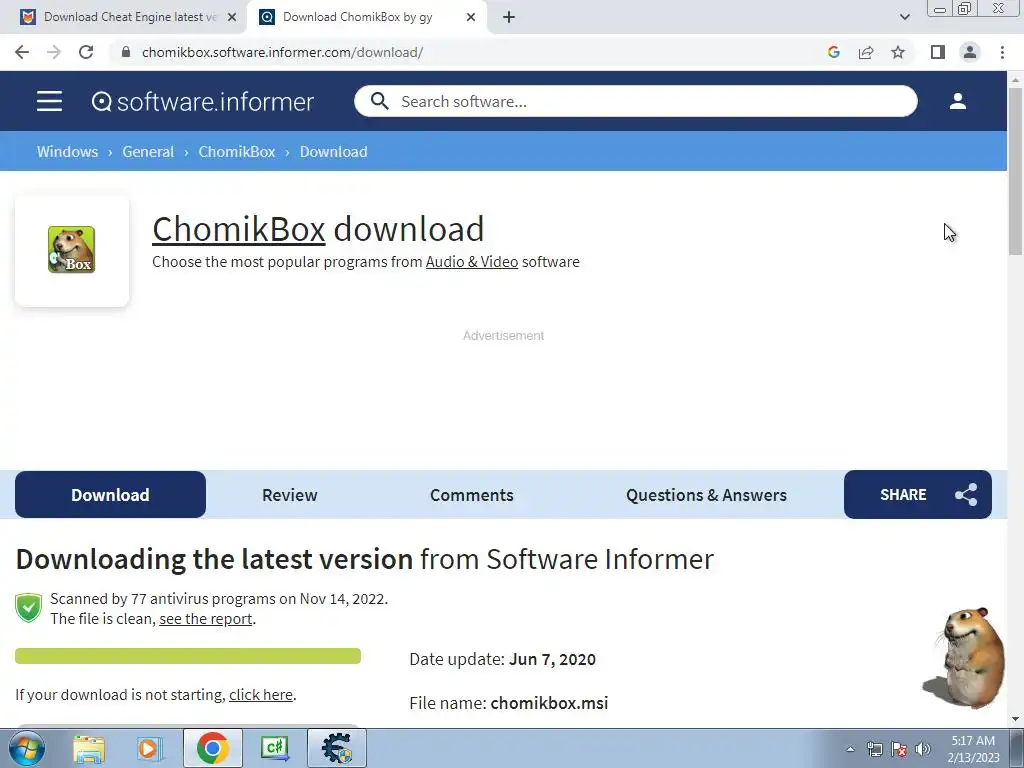The image size is (1024, 768).
Task: Bookmark this page with the star icon
Action: coord(898,52)
